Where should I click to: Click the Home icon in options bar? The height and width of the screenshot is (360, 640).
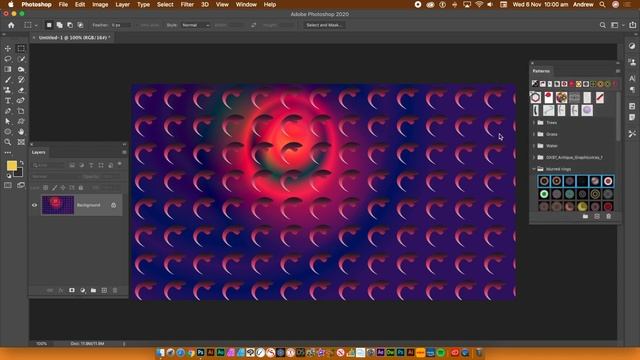11,25
